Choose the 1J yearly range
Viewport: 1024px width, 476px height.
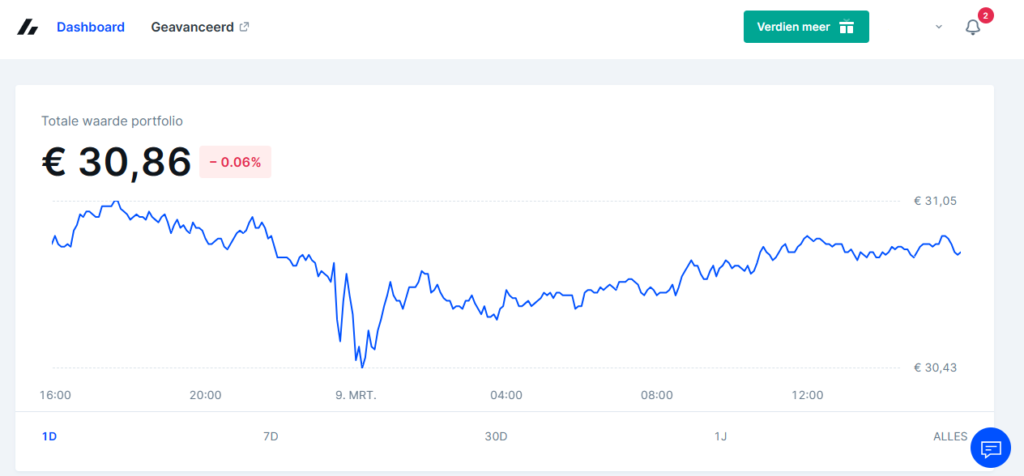(721, 436)
